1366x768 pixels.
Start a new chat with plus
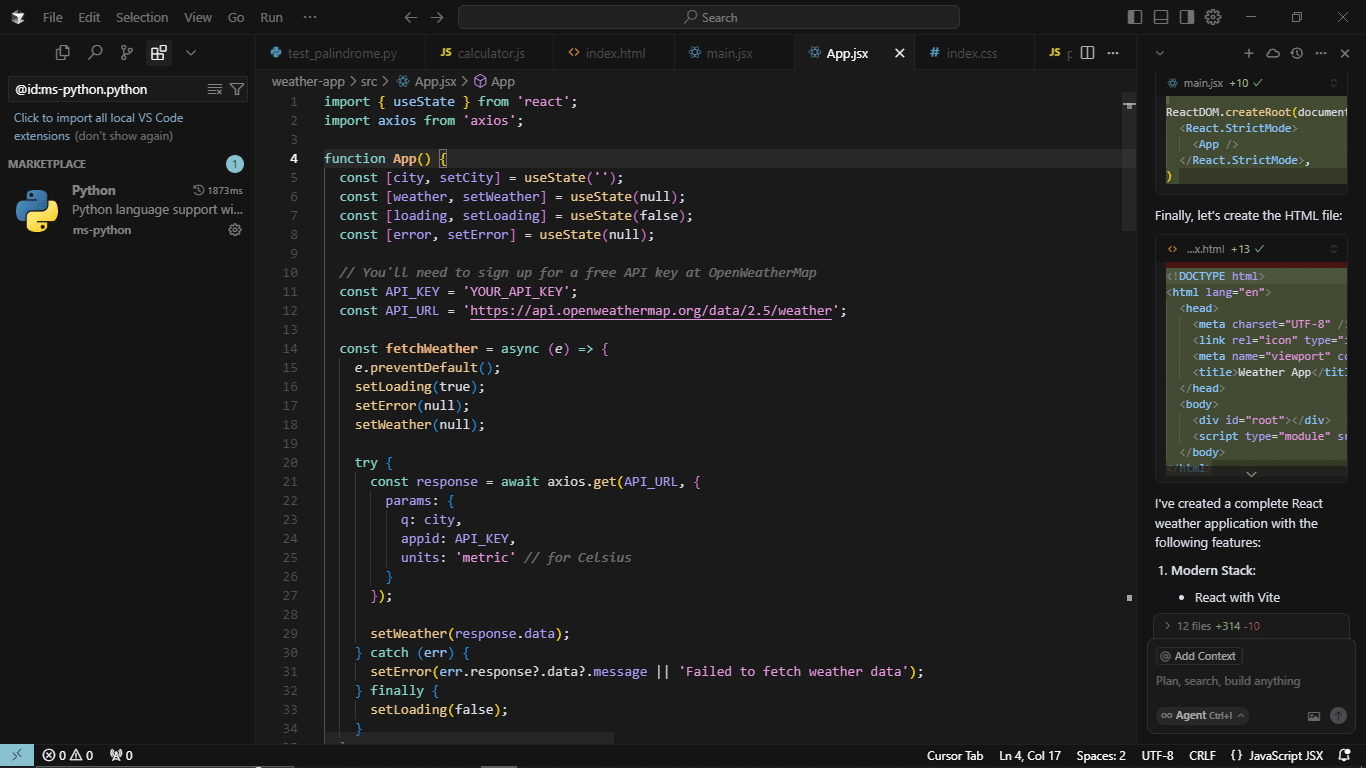[1249, 53]
